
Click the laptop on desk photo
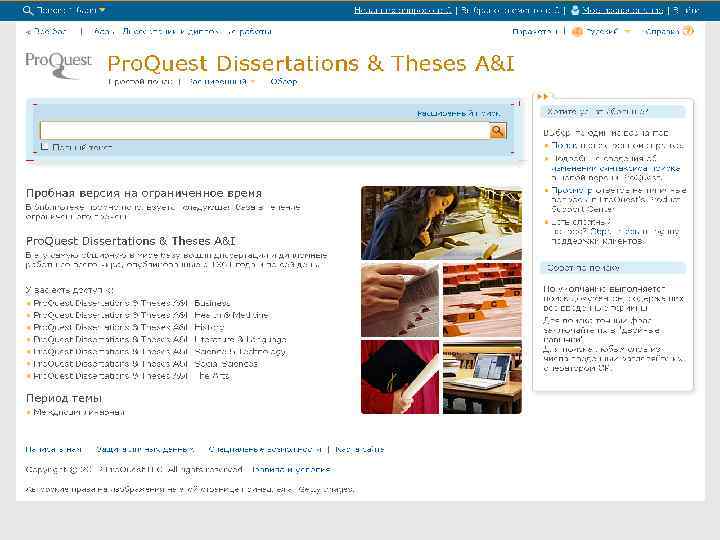(x=482, y=377)
